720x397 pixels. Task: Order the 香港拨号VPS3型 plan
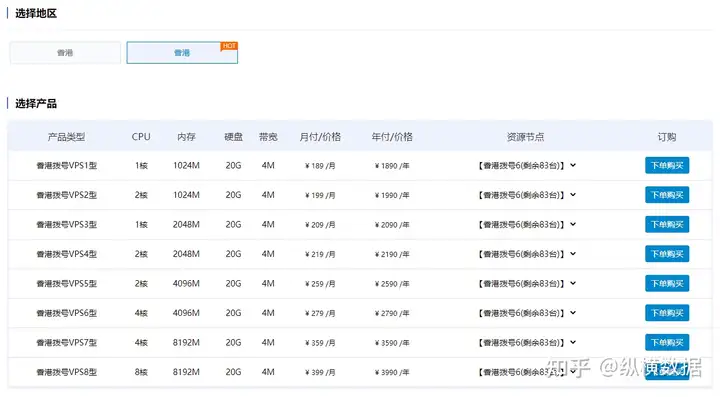click(667, 224)
